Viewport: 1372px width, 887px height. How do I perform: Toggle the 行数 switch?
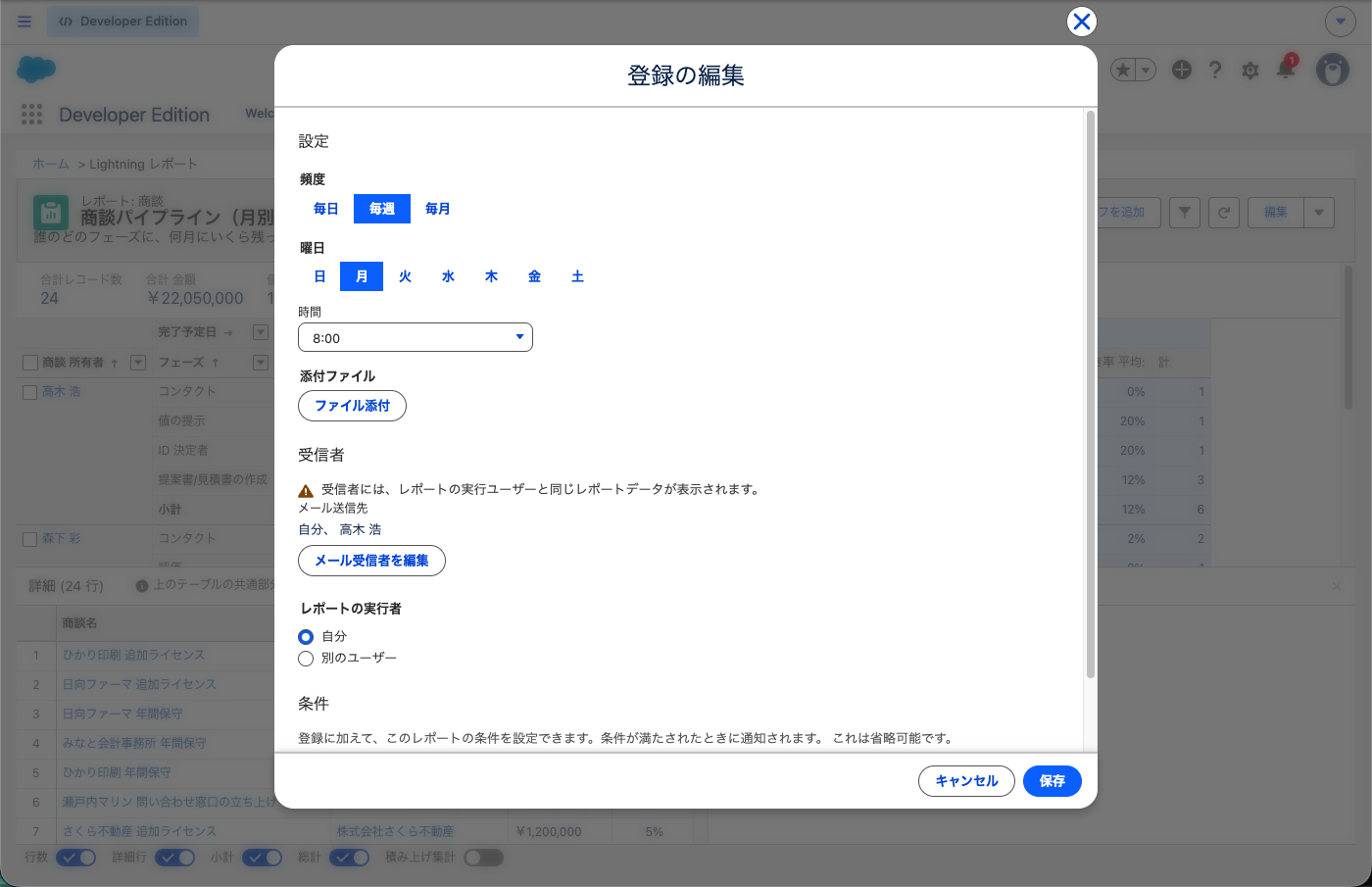(x=75, y=858)
